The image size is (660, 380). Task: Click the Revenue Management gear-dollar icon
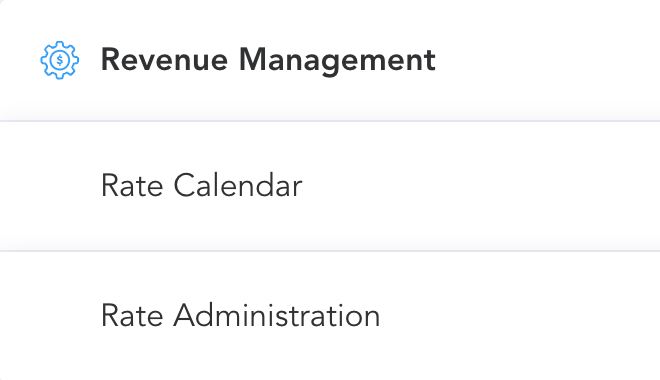click(59, 60)
